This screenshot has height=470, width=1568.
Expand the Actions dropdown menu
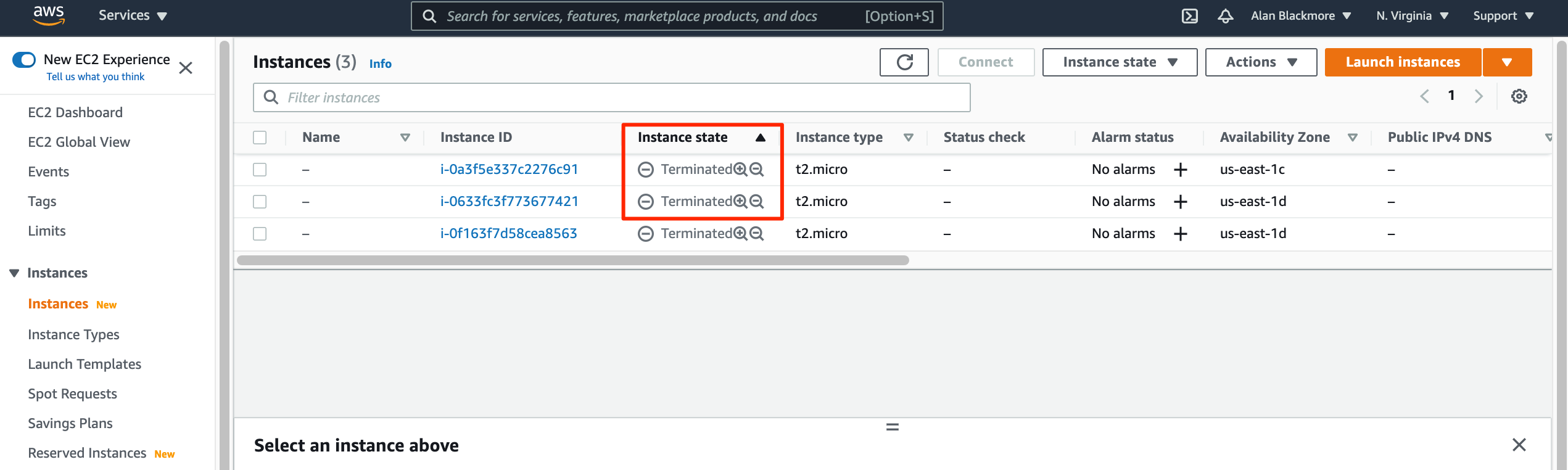tap(1260, 62)
